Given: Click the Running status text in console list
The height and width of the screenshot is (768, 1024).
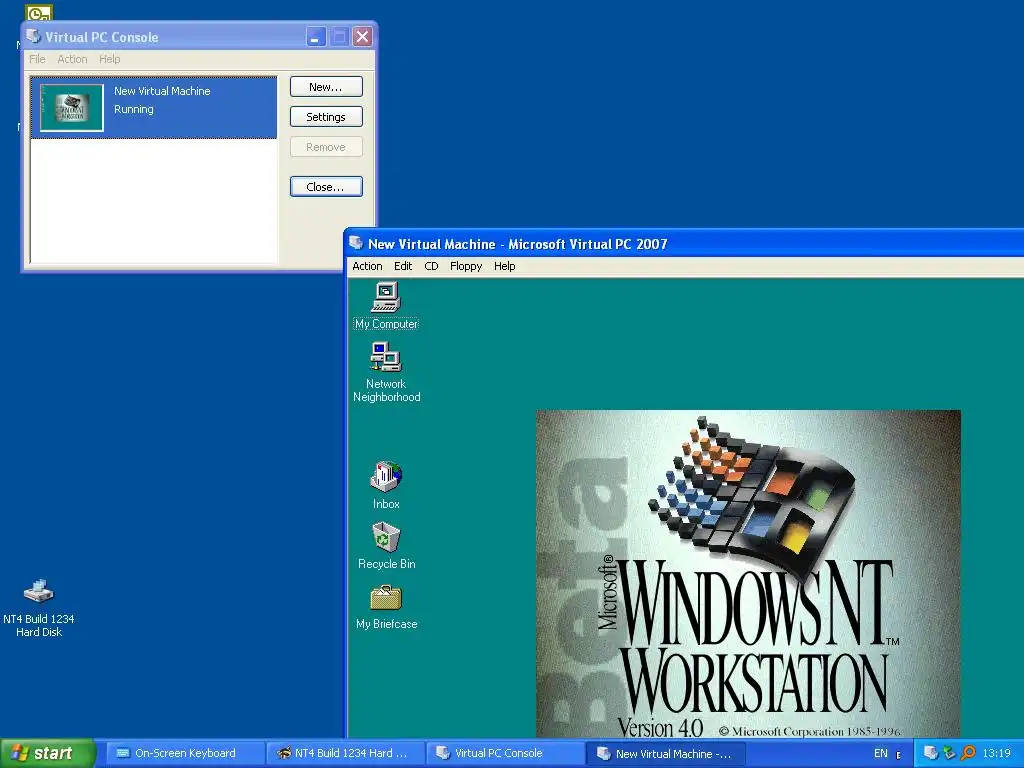Looking at the screenshot, I should pyautogui.click(x=134, y=109).
